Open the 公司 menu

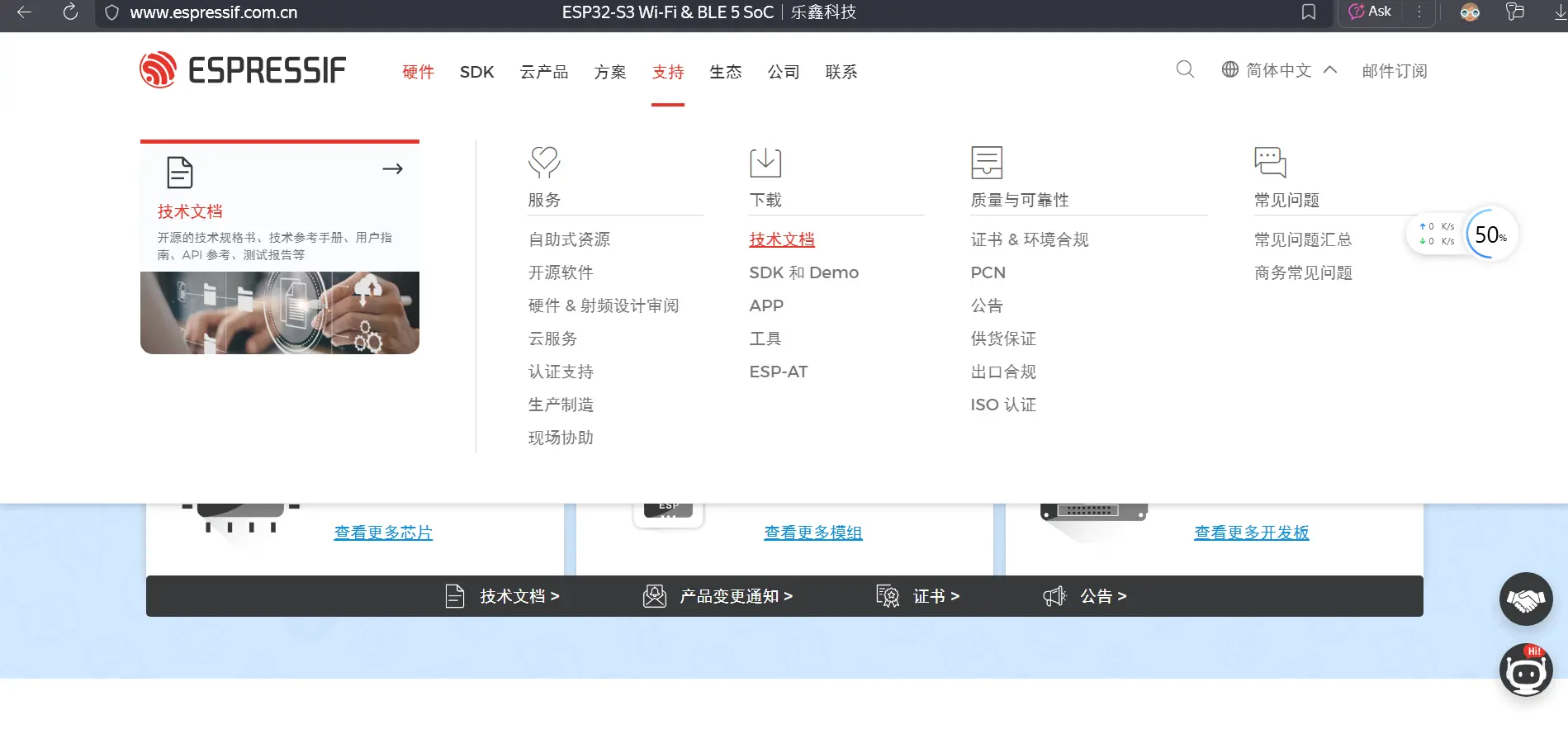coord(784,72)
